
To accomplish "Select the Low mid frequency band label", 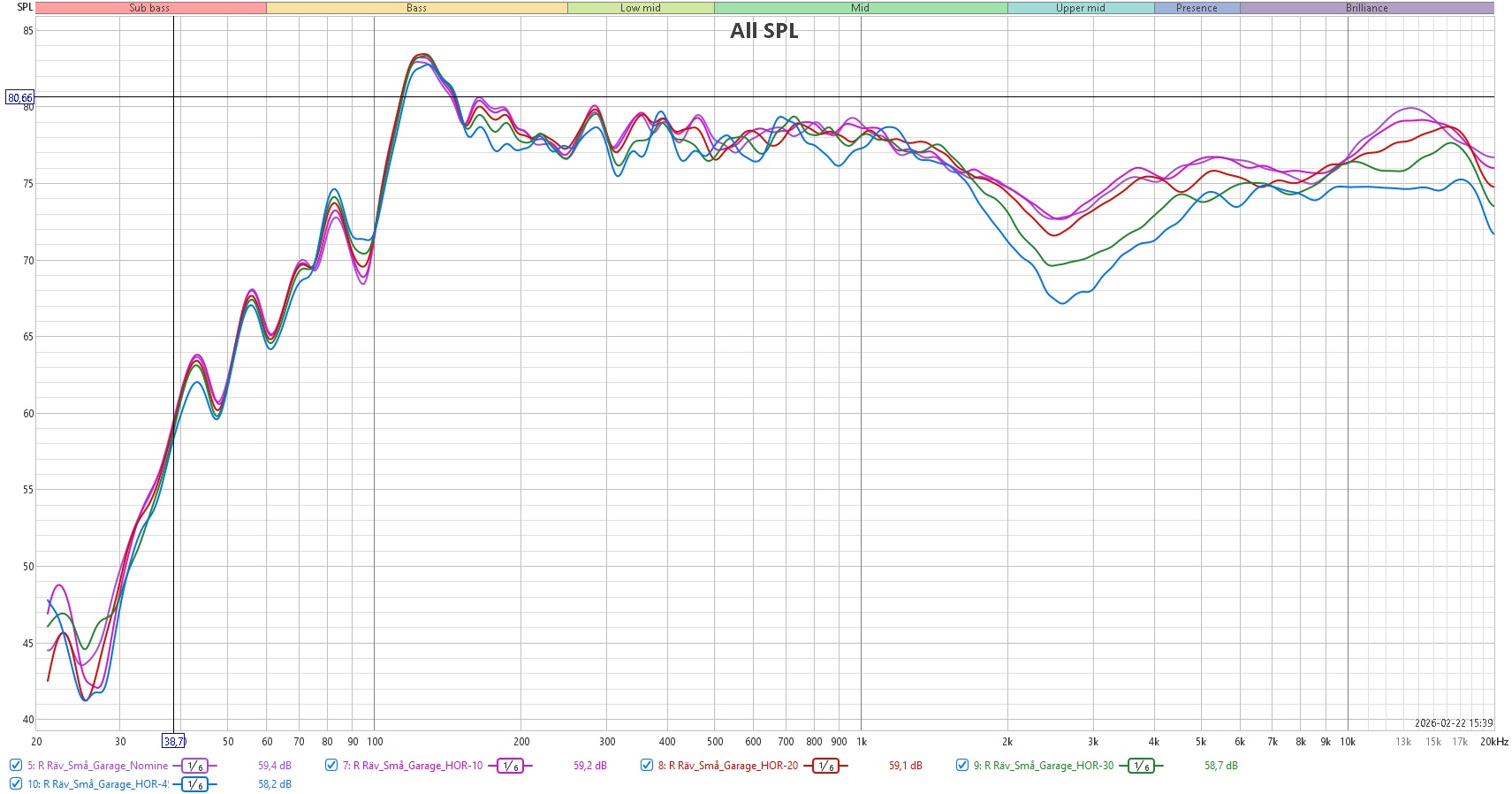I will pyautogui.click(x=640, y=8).
